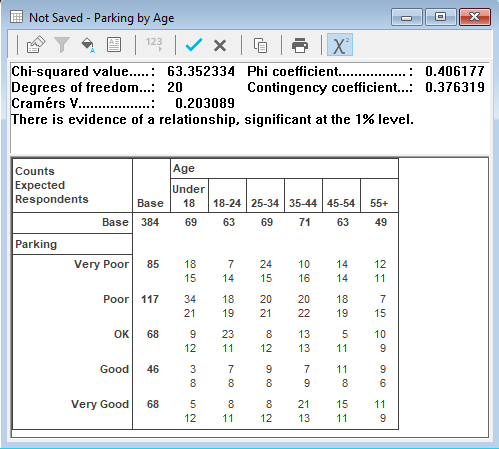Select the Age column group header
499x449 pixels.
tap(284, 169)
